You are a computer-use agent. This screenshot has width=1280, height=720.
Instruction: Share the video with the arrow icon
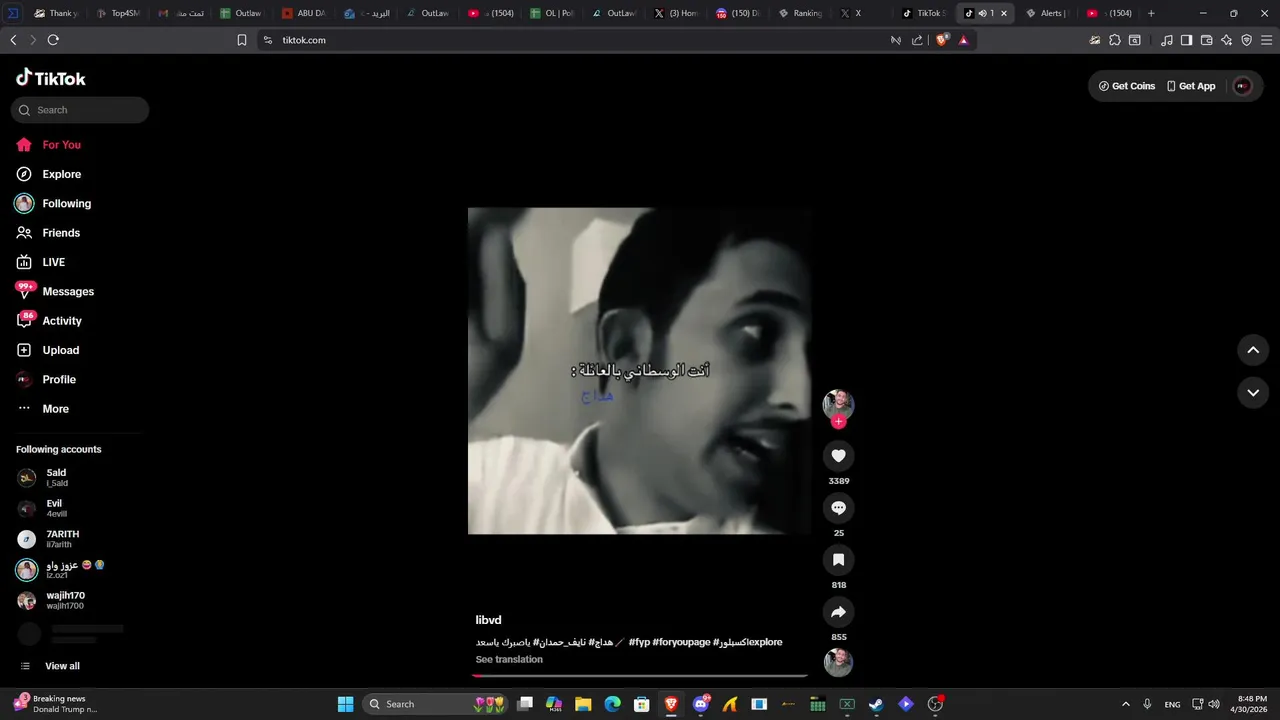pos(838,612)
